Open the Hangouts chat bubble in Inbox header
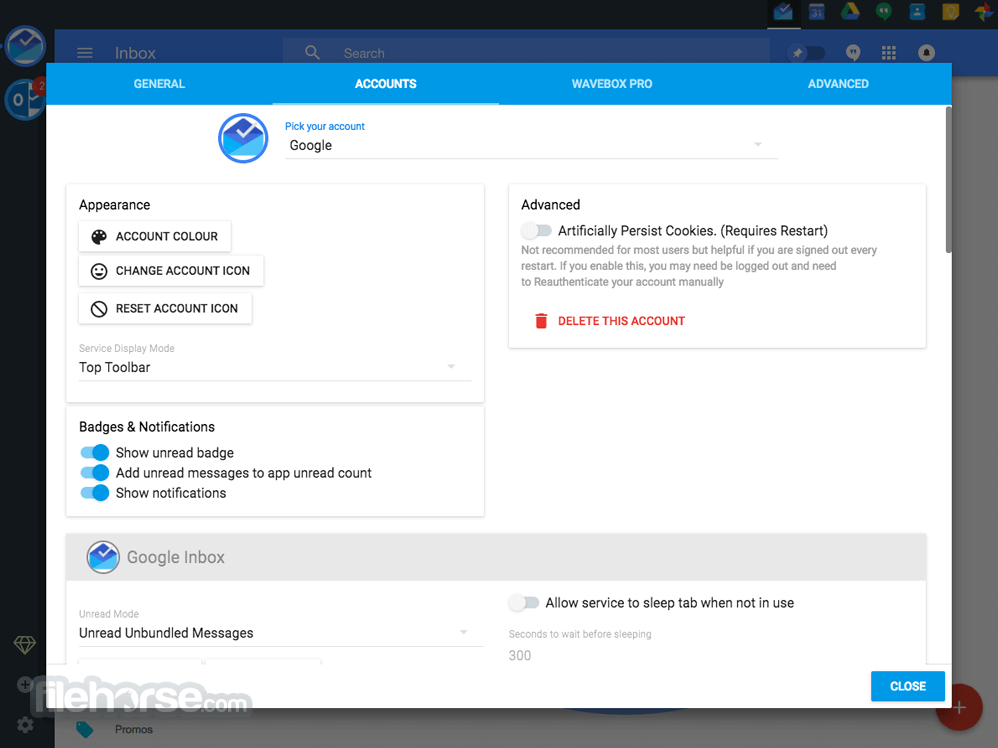Image resolution: width=998 pixels, height=748 pixels. [x=853, y=53]
